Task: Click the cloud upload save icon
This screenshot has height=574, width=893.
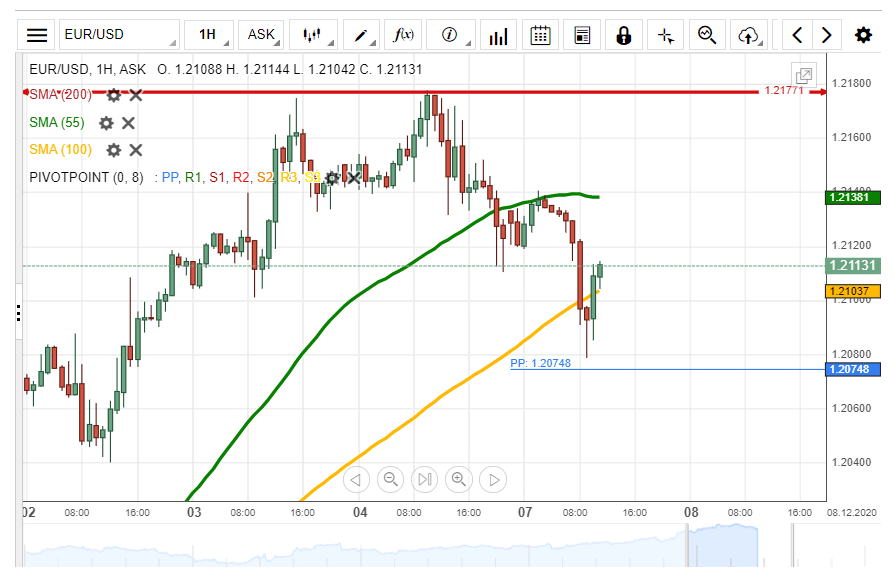Action: pyautogui.click(x=749, y=35)
